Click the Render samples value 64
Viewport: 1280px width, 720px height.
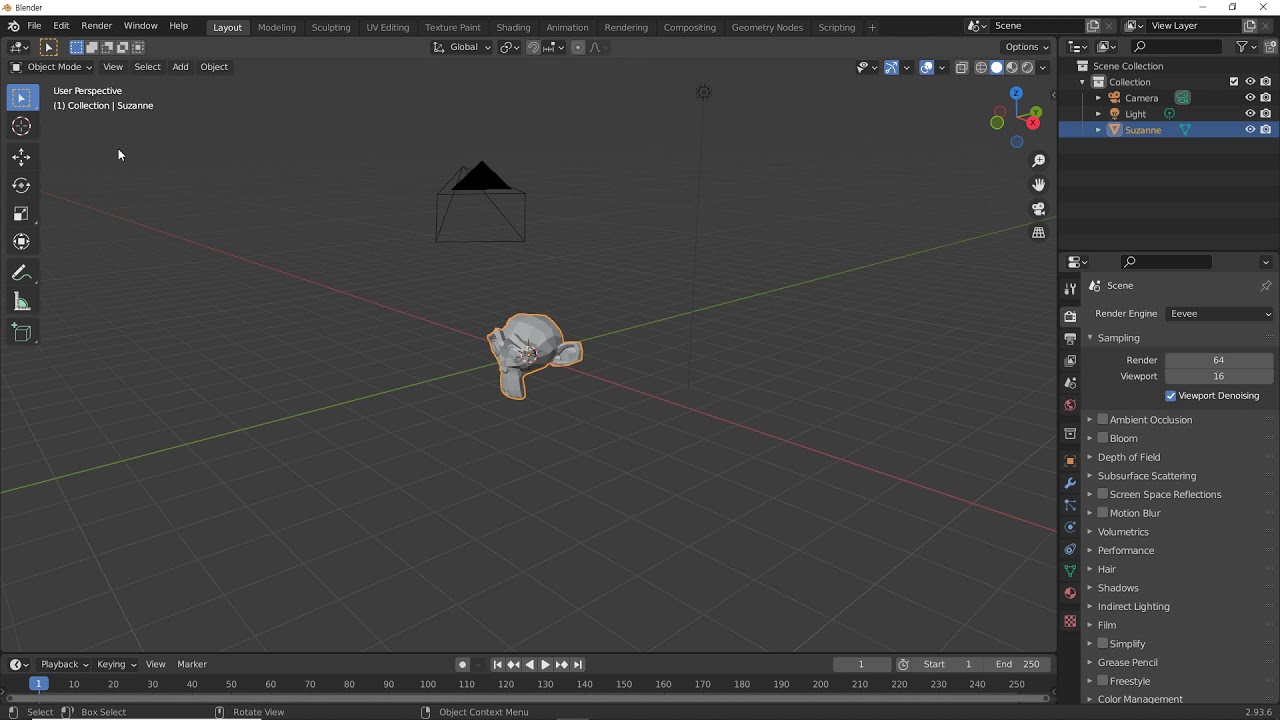(1219, 360)
